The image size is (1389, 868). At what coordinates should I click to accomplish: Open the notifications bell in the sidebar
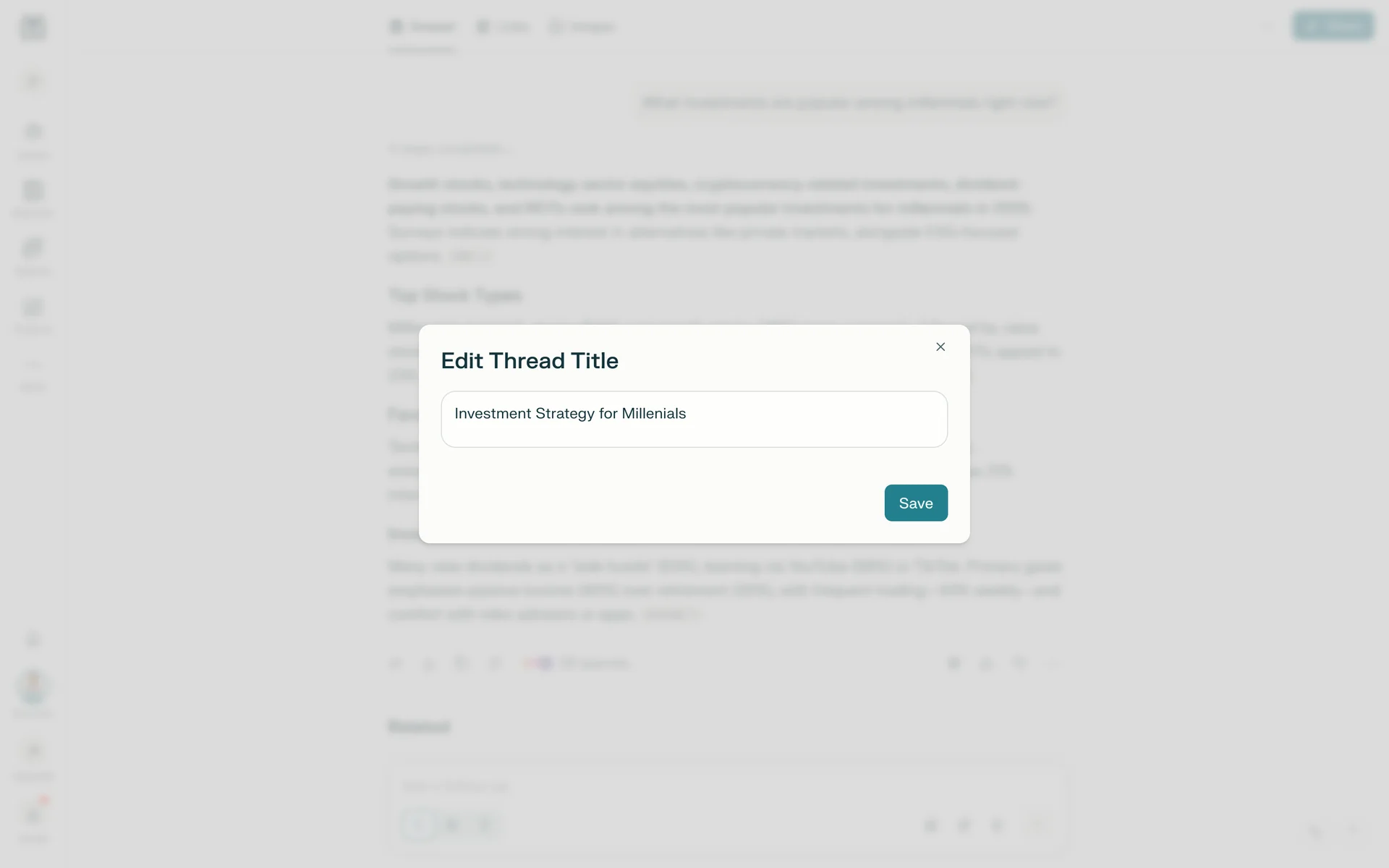33,639
